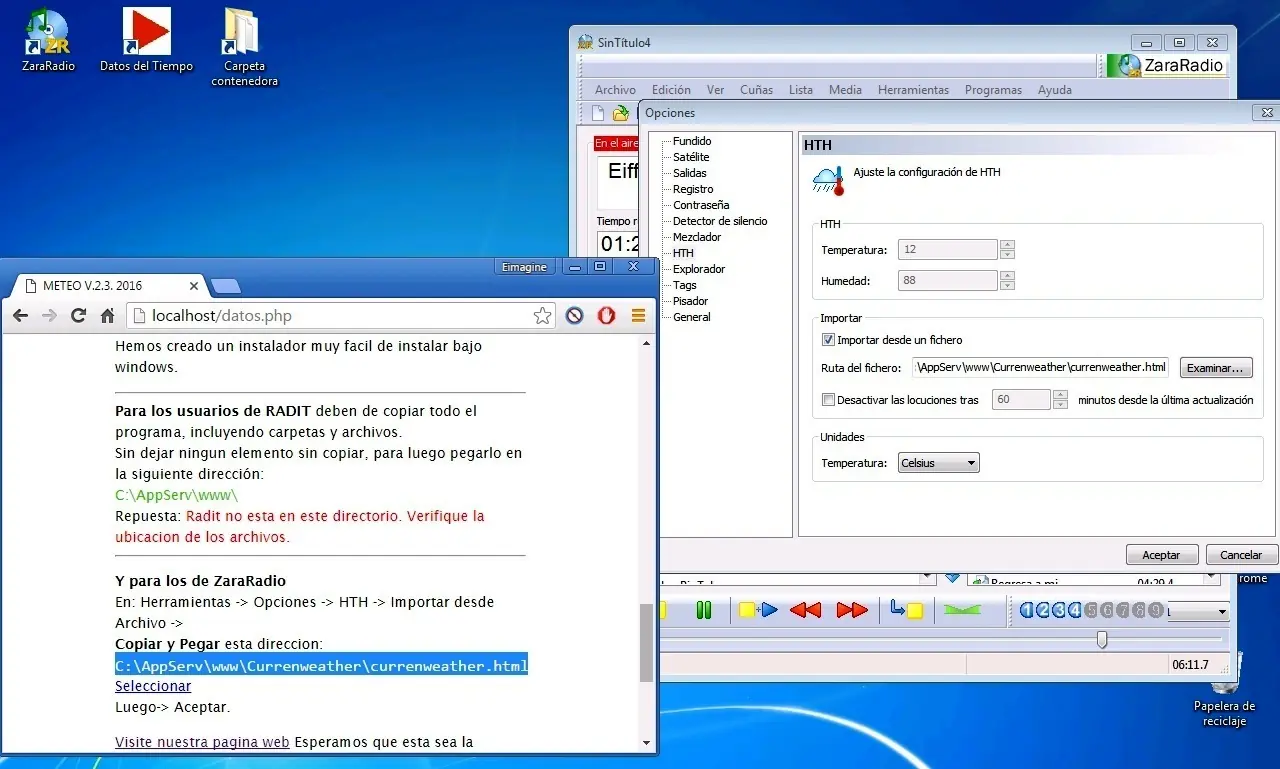Open the Carpeta contenedora folder shortcut
This screenshot has width=1280, height=769.
(x=244, y=46)
